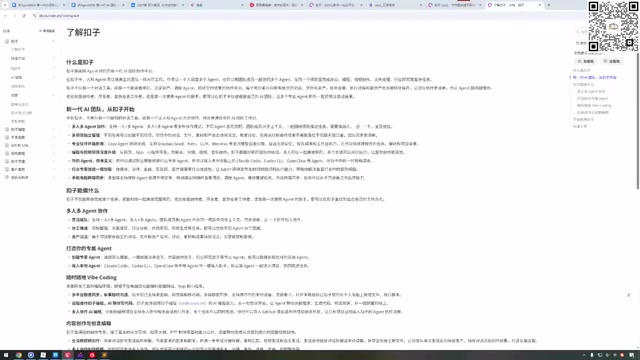Click the 扣子 book icon in sidebar
Viewport: 640px width, 360px height.
click(7, 41)
